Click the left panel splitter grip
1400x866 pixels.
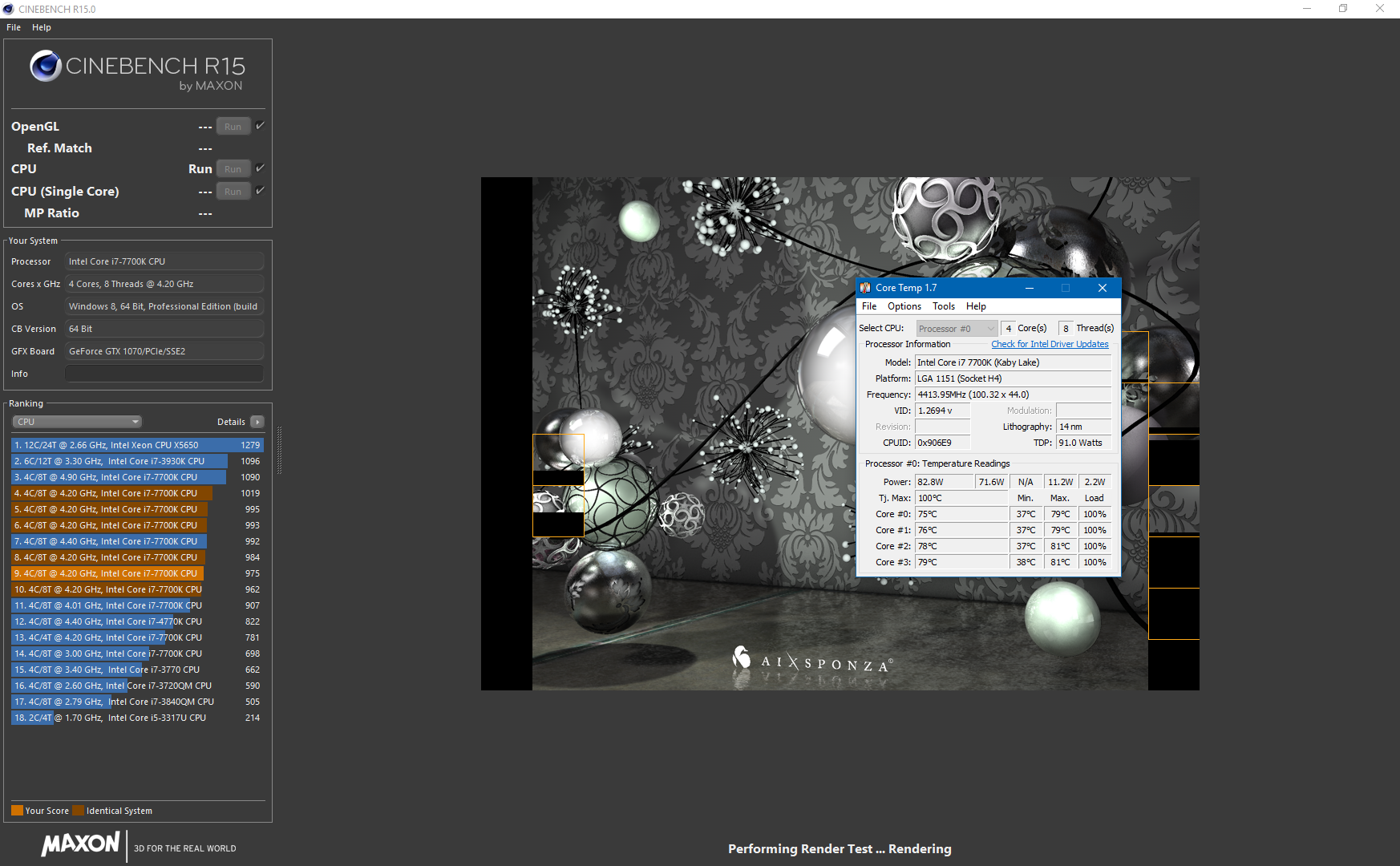click(x=279, y=451)
